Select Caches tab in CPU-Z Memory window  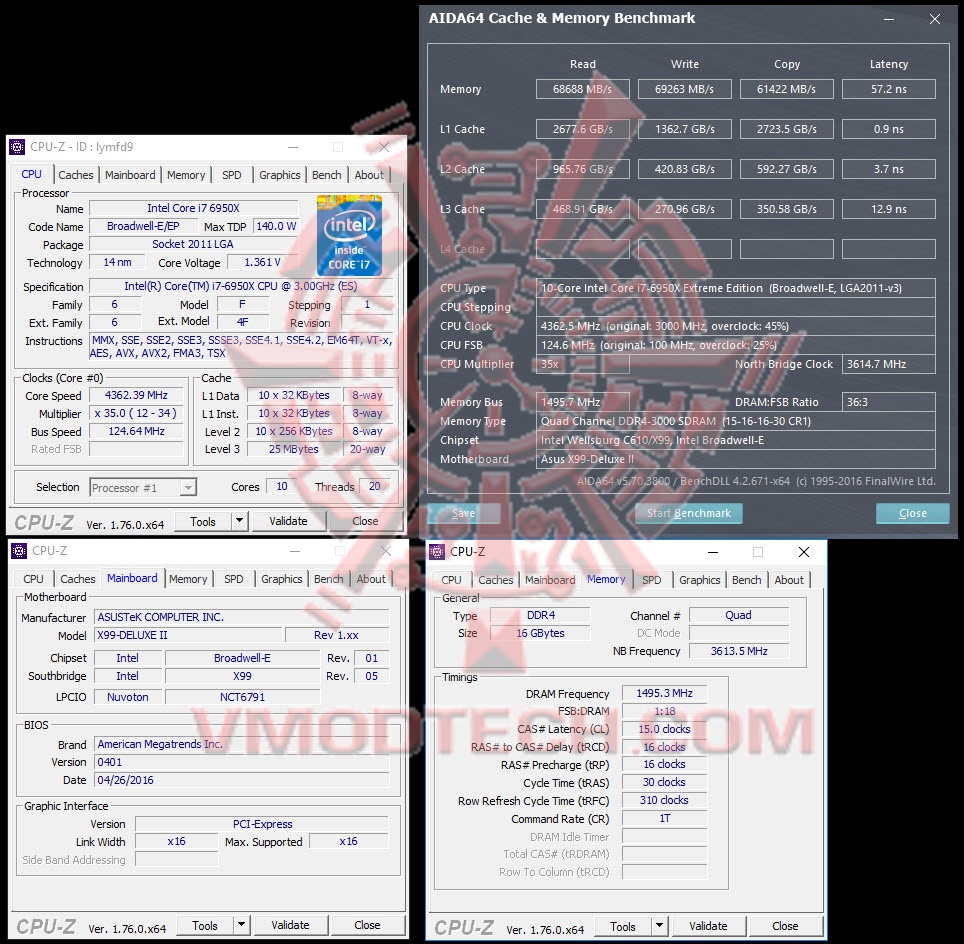click(x=496, y=580)
